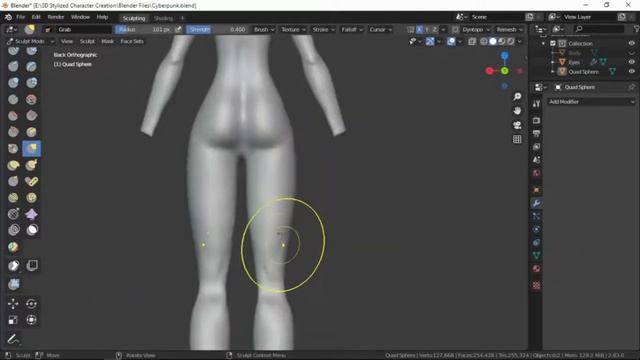Toggle viewport overlays display
Screen dimensions: 640x360
[x=451, y=41]
